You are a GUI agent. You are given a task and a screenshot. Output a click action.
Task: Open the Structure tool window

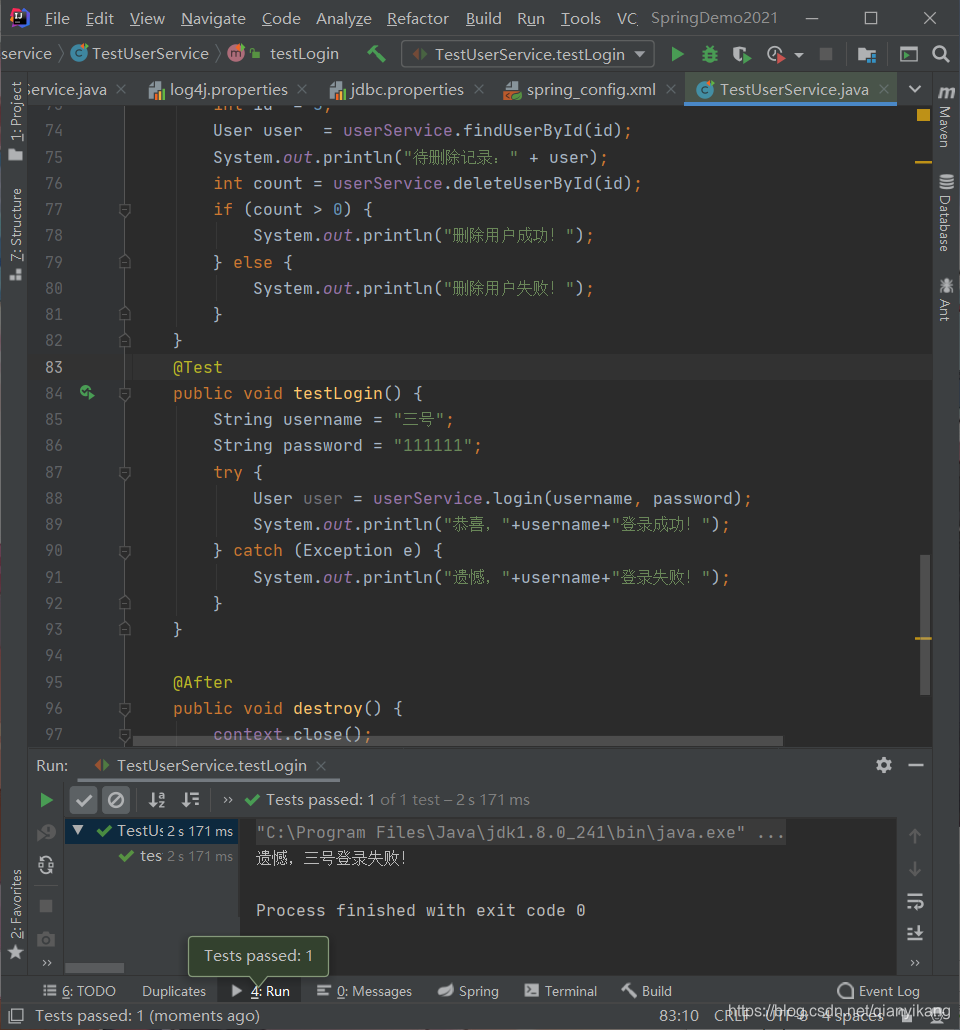coord(16,234)
